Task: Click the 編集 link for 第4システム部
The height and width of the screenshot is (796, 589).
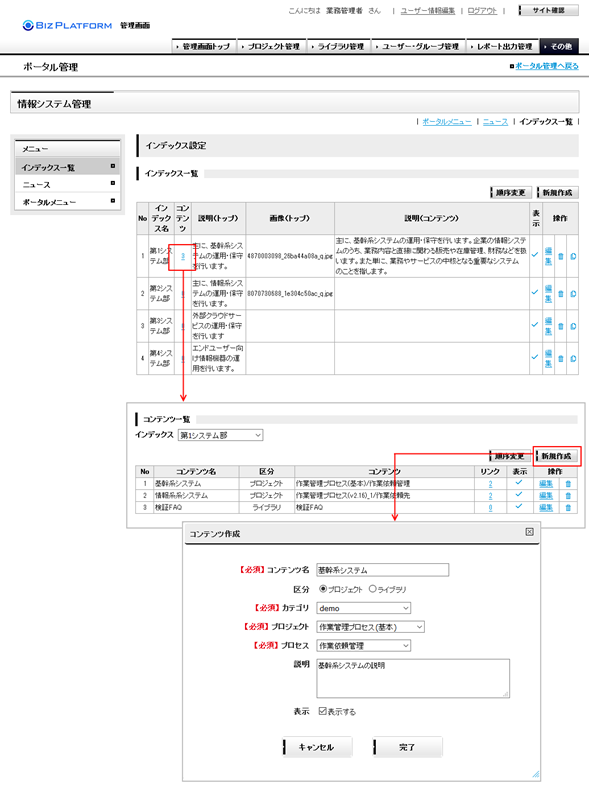Action: 548,358
